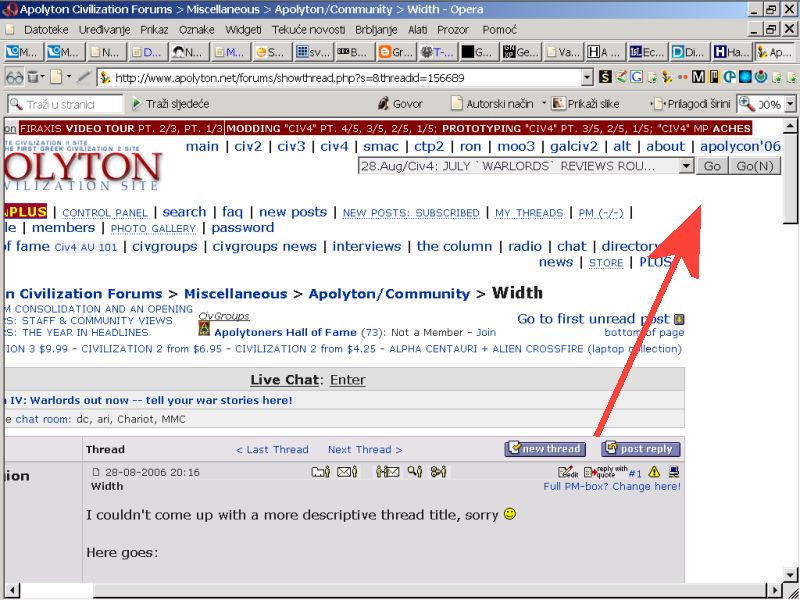Viewport: 800px width, 600px height.
Task: Click Next Thread link
Action: click(x=365, y=449)
